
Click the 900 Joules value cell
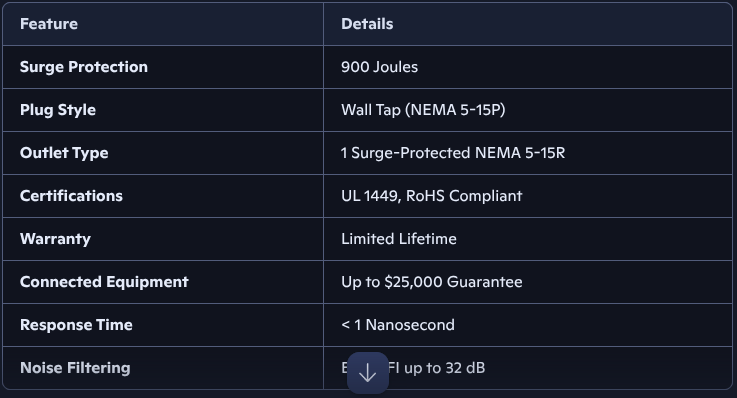pyautogui.click(x=528, y=67)
